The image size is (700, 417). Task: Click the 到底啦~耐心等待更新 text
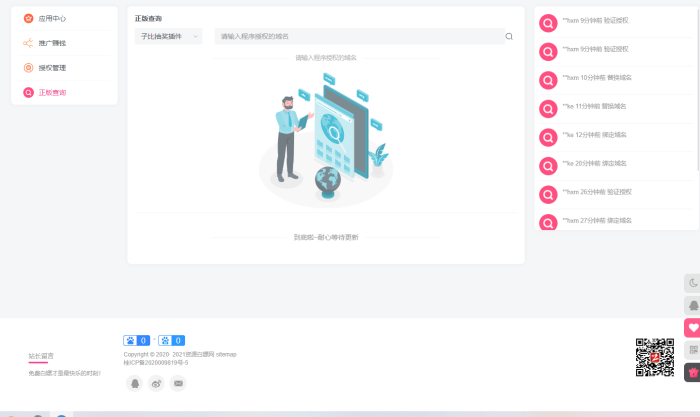pyautogui.click(x=326, y=237)
